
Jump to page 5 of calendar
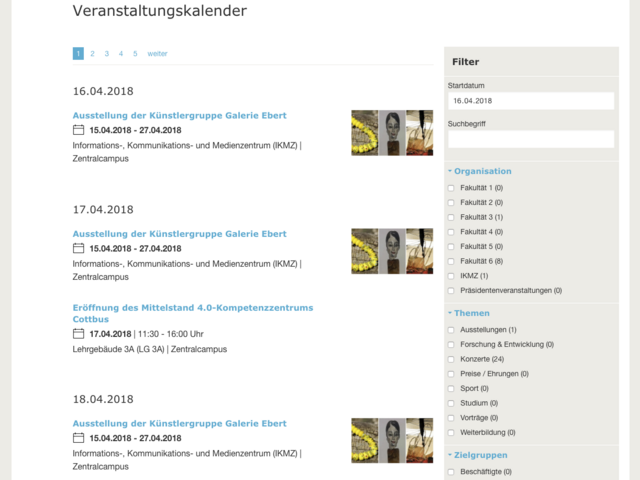coord(135,54)
